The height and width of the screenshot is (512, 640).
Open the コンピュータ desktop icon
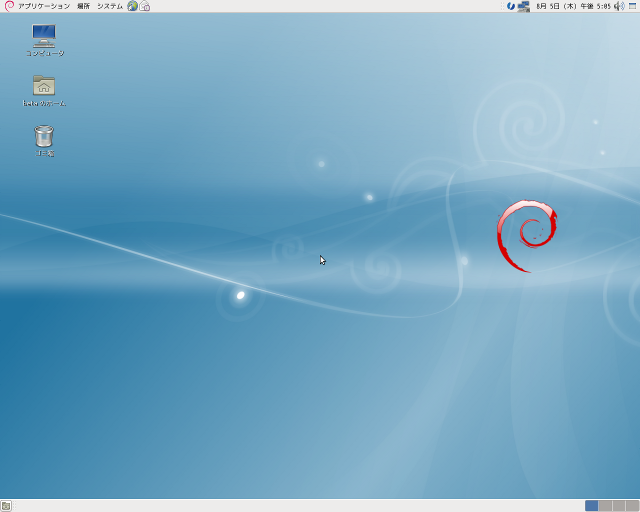click(44, 40)
